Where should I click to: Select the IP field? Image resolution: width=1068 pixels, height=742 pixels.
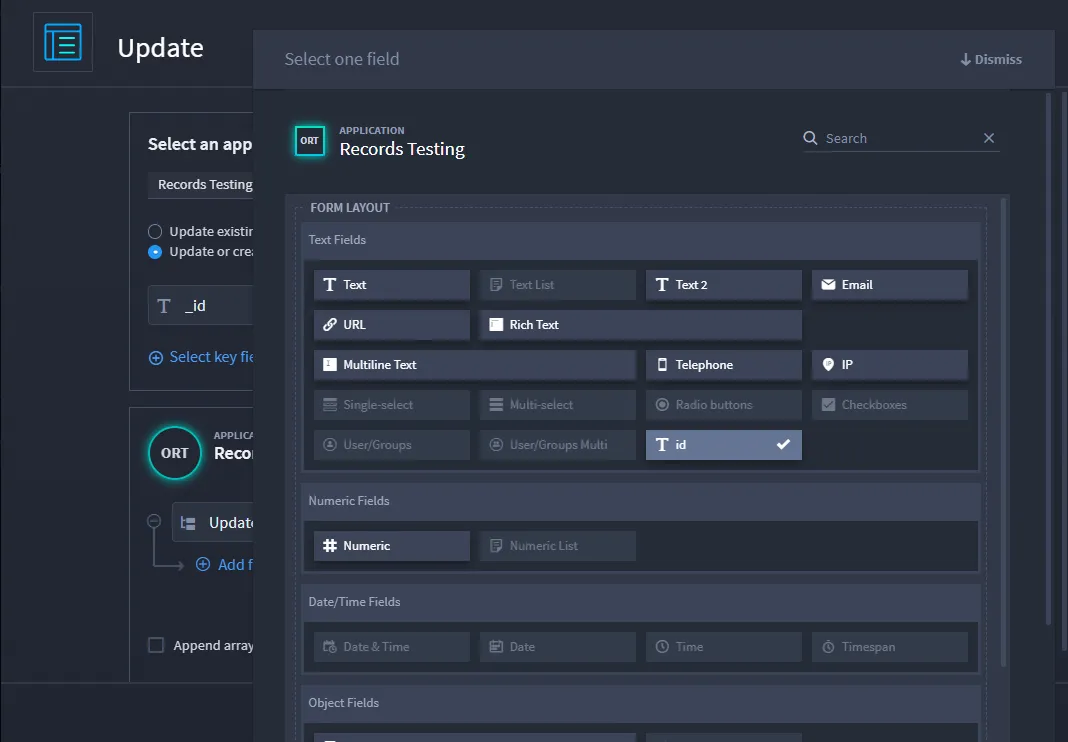point(890,365)
